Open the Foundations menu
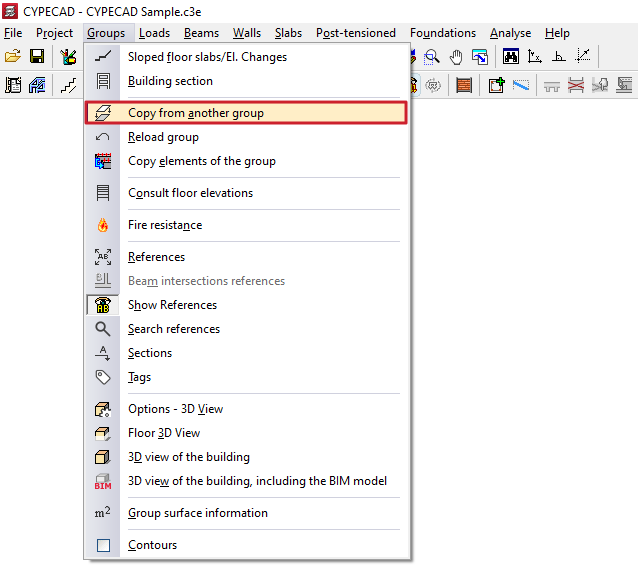 pos(443,33)
